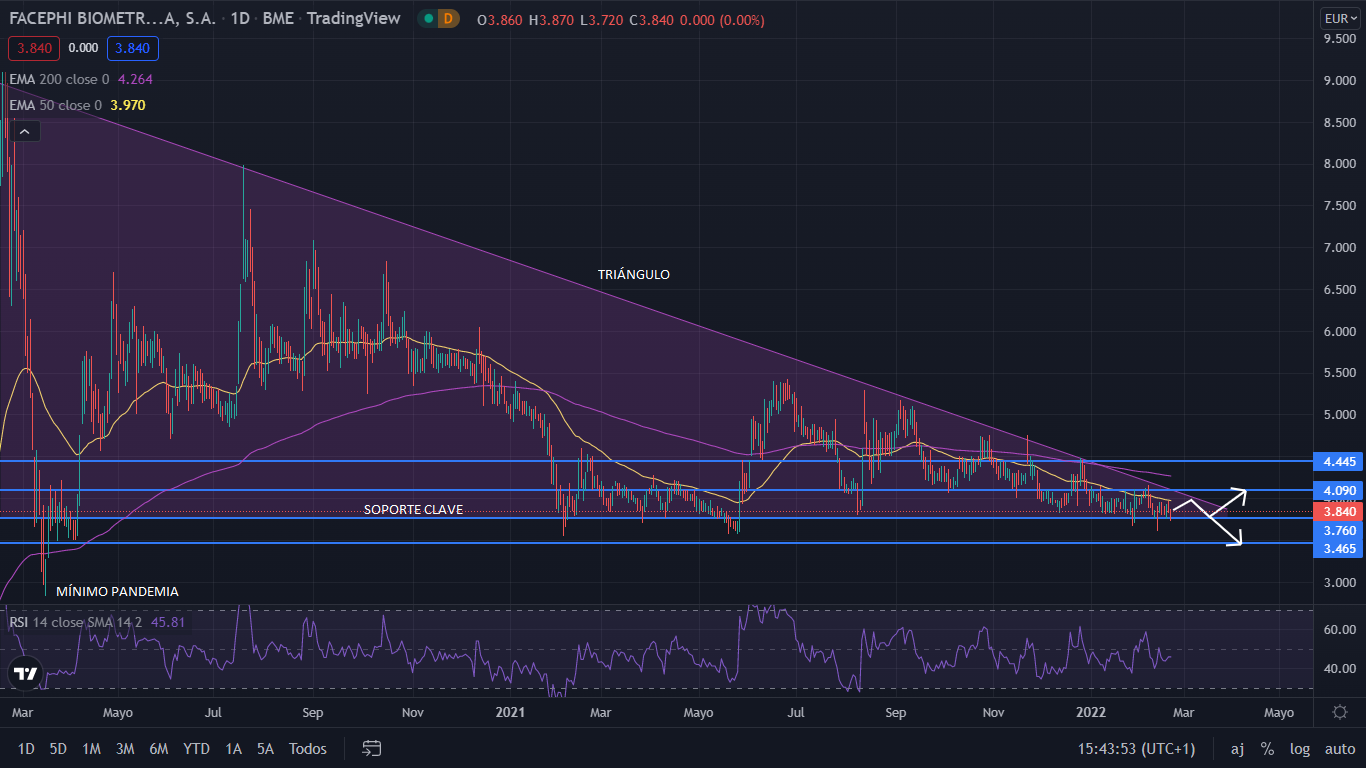Click the red sell price 3.840 box
Viewport: 1366px width, 768px height.
tap(33, 47)
